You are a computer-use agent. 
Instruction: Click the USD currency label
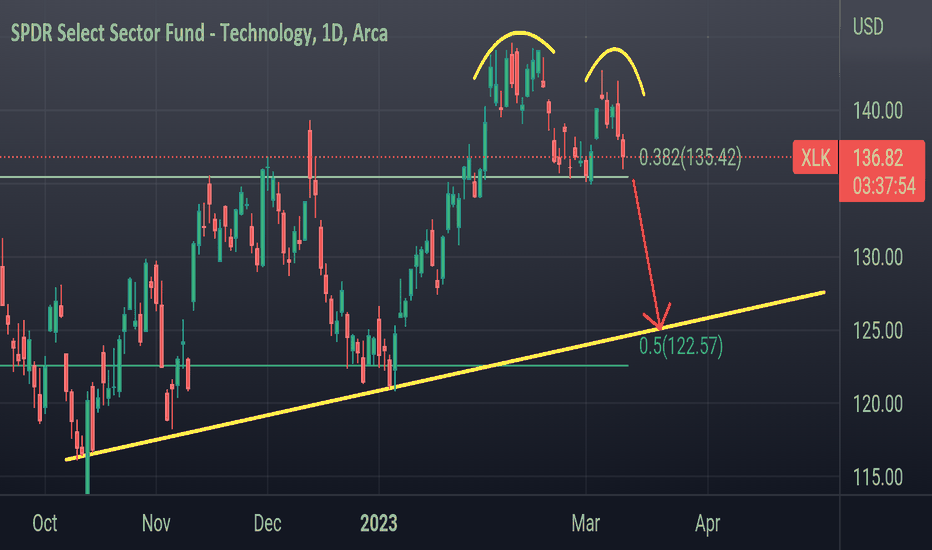coord(868,27)
